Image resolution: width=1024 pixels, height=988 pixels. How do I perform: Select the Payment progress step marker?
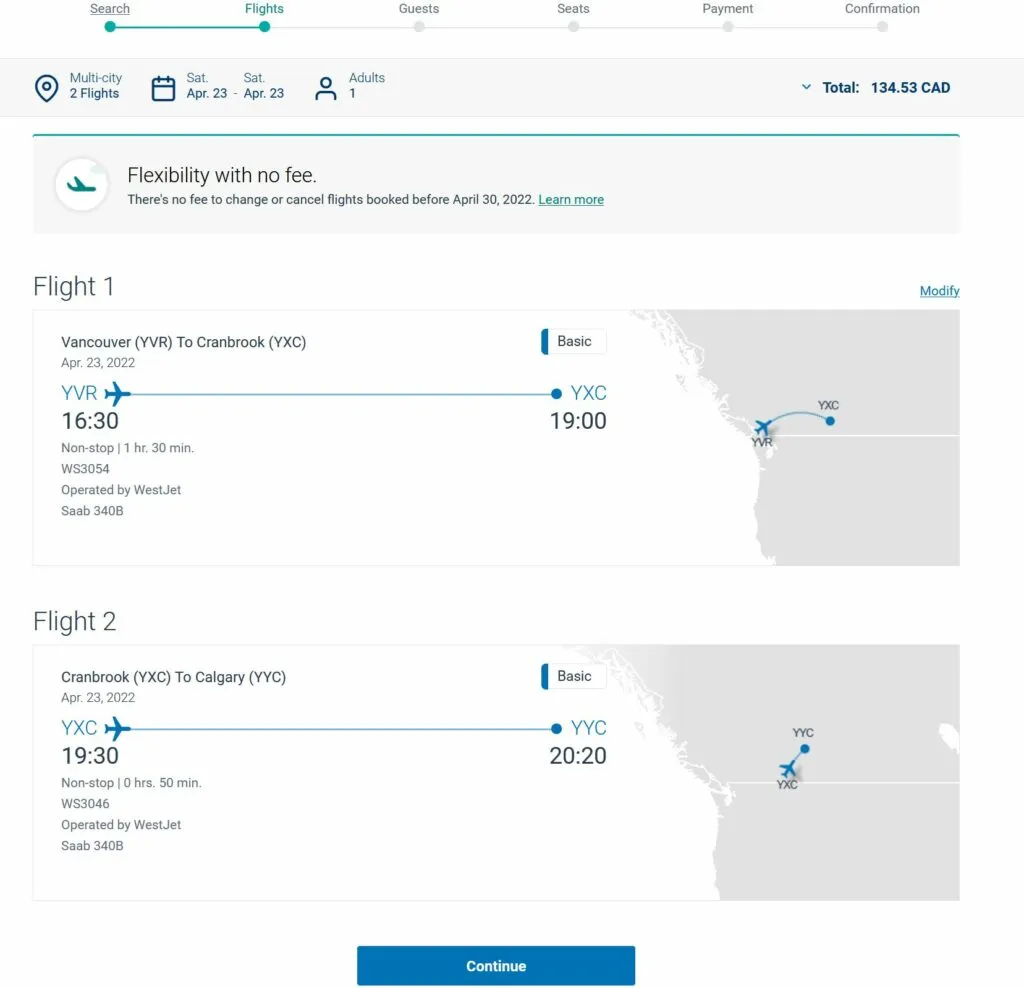click(x=727, y=27)
